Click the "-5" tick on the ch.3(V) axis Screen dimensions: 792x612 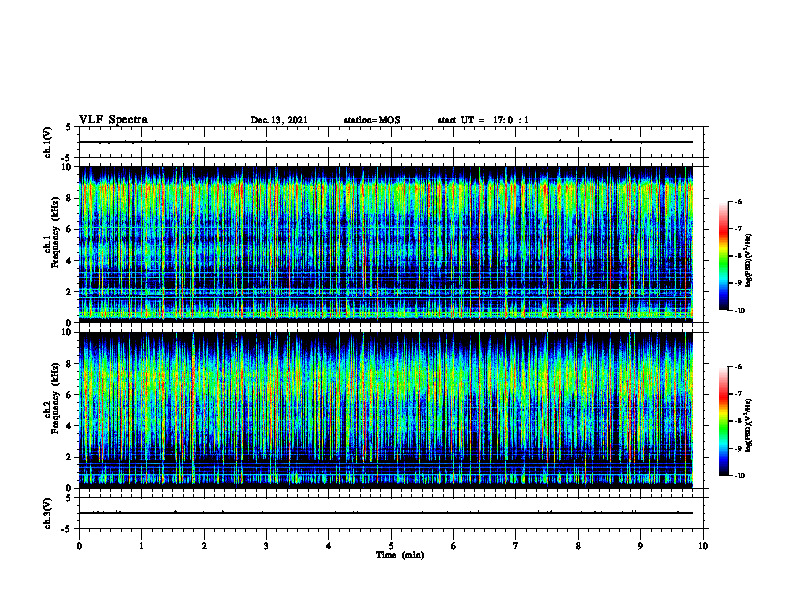67,529
